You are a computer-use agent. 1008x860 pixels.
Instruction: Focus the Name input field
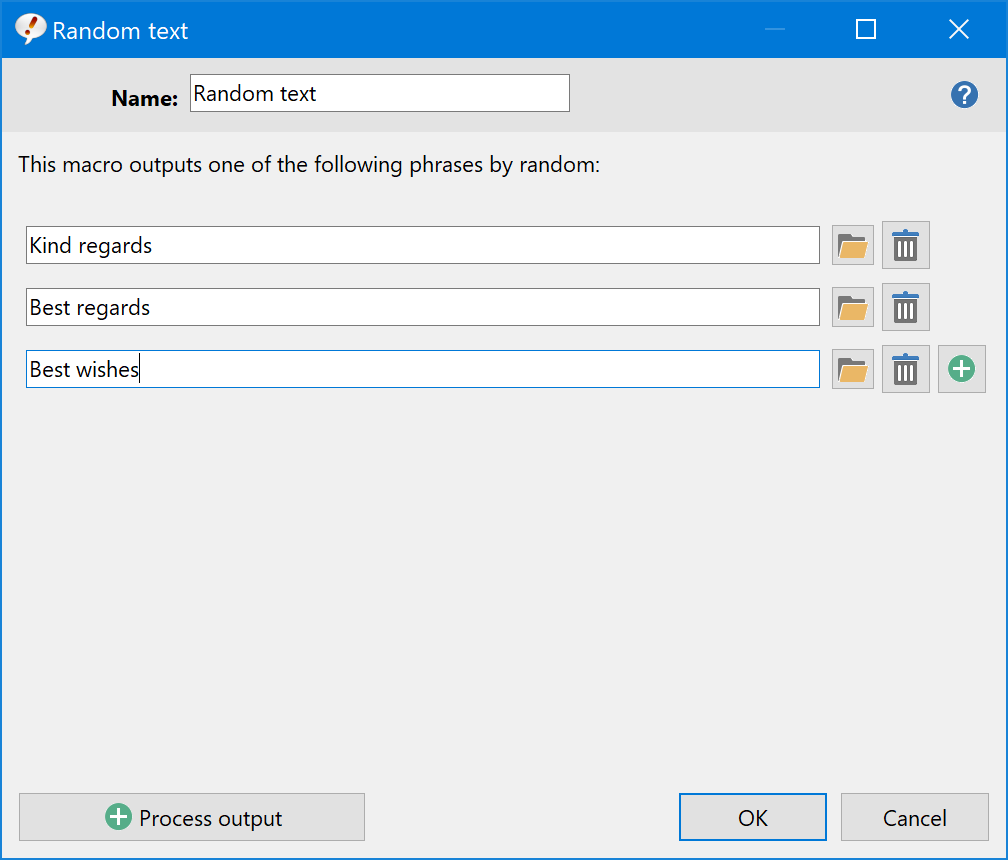click(x=379, y=93)
